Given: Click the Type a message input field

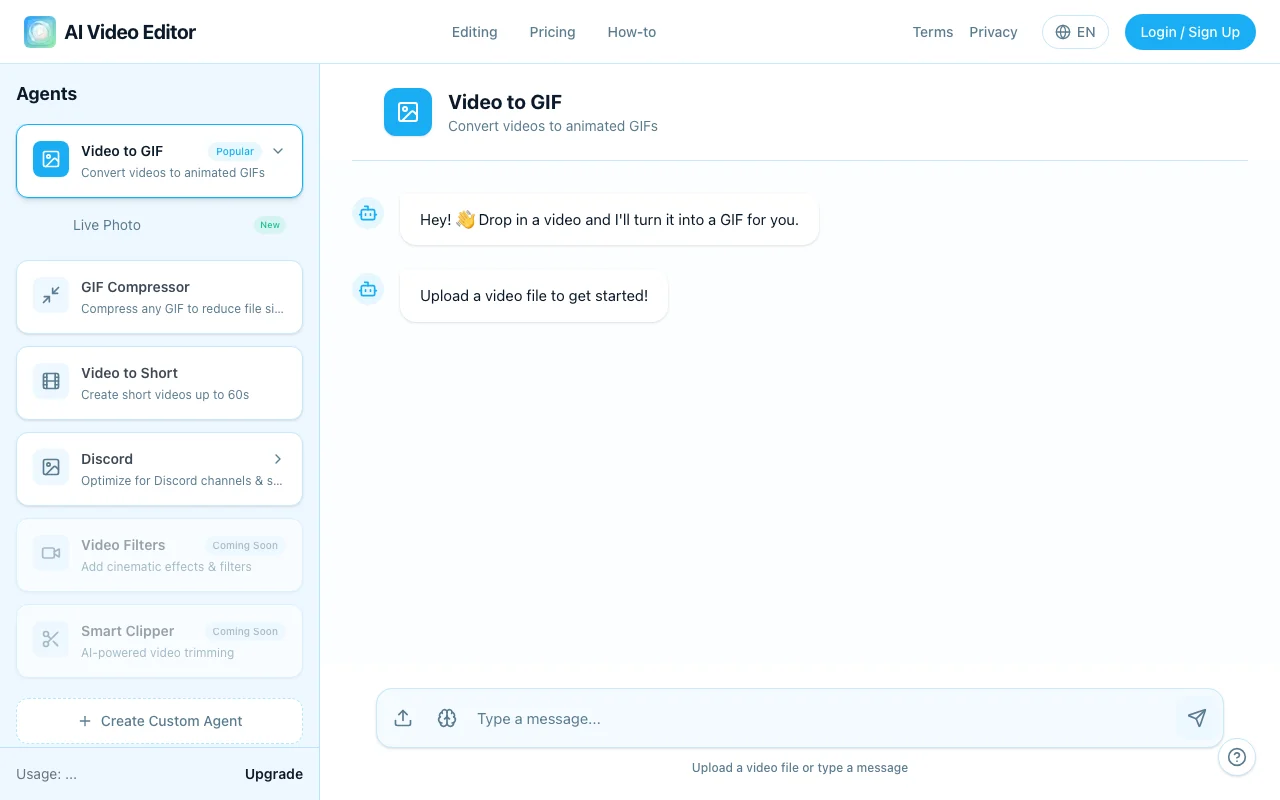Looking at the screenshot, I should pos(820,719).
